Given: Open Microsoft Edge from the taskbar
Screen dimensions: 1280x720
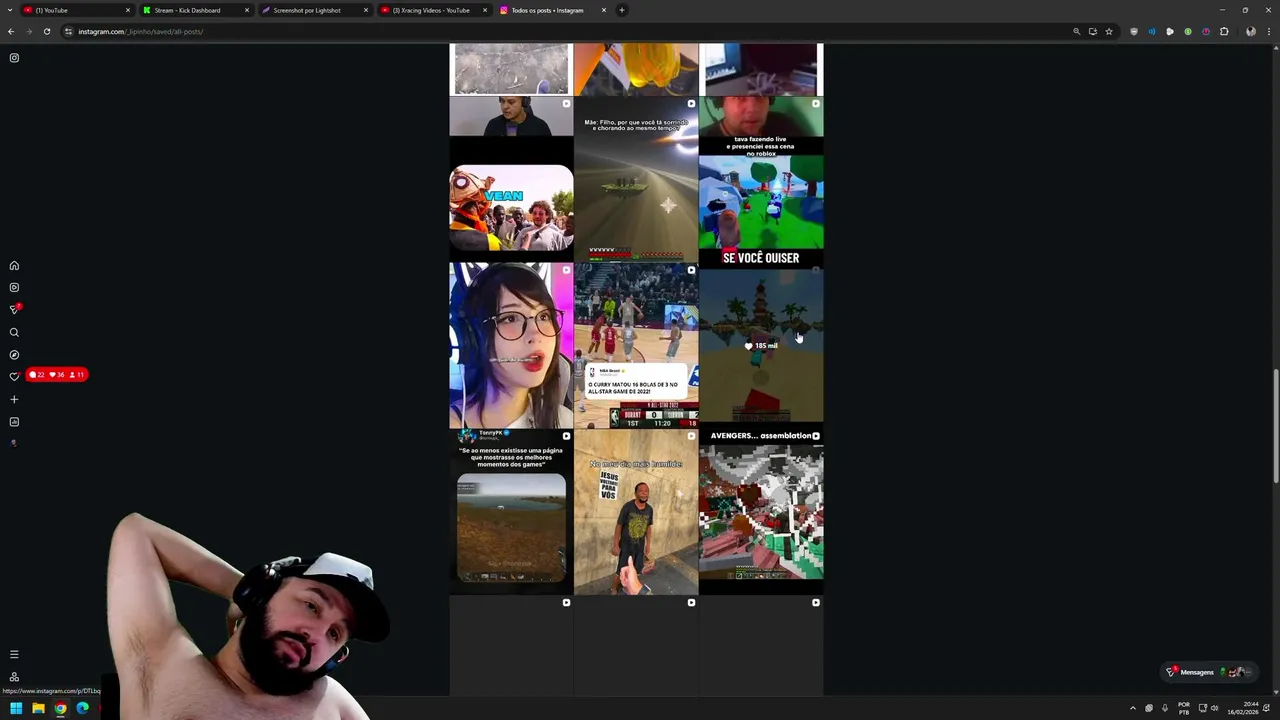Looking at the screenshot, I should pos(82,708).
